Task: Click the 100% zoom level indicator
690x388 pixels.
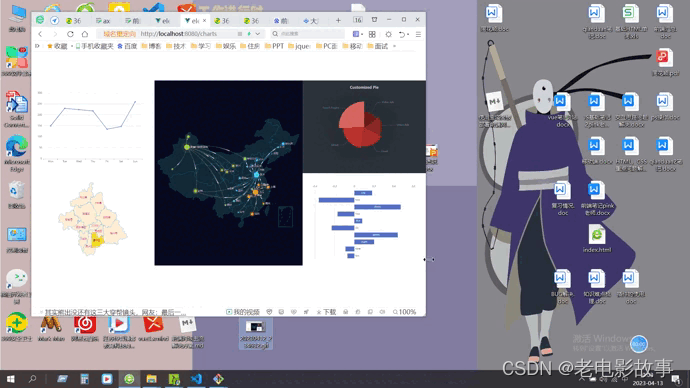Action: point(404,312)
